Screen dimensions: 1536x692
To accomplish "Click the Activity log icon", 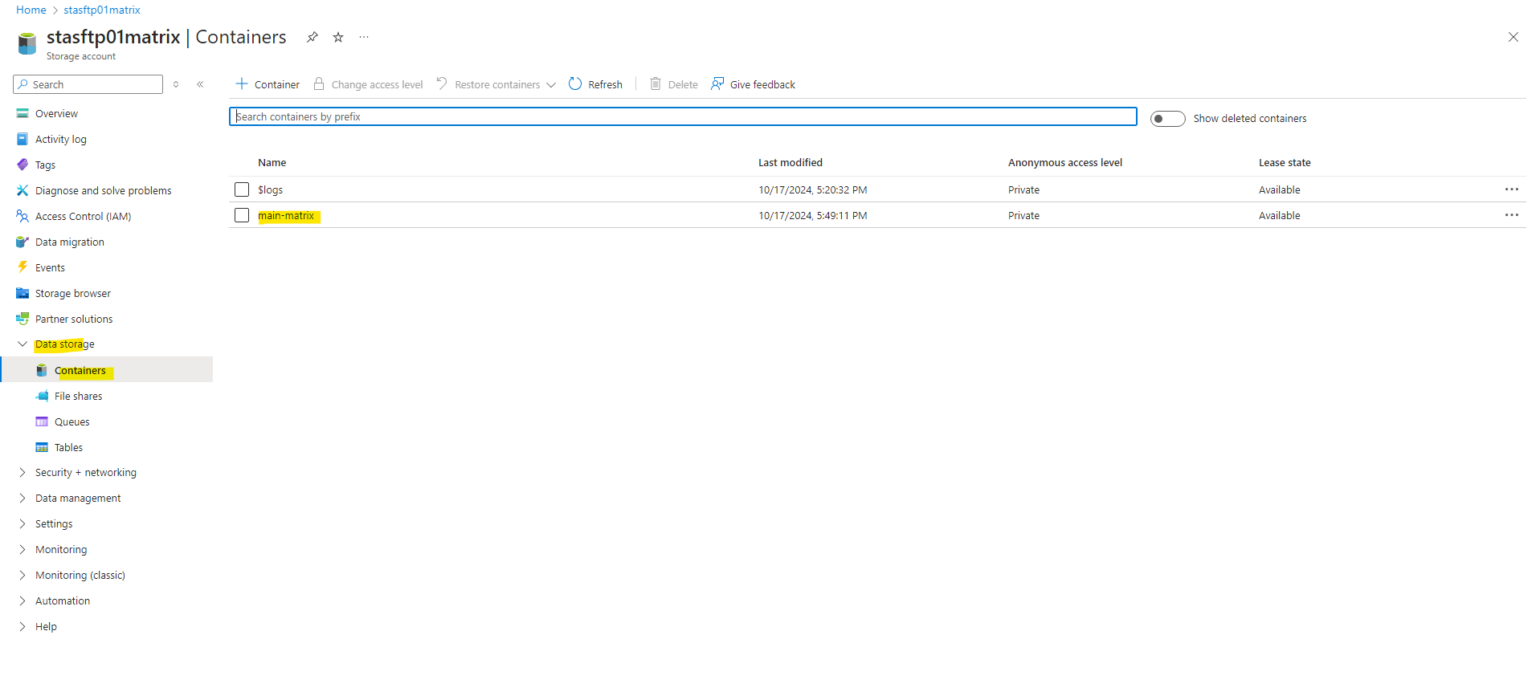I will 22,139.
